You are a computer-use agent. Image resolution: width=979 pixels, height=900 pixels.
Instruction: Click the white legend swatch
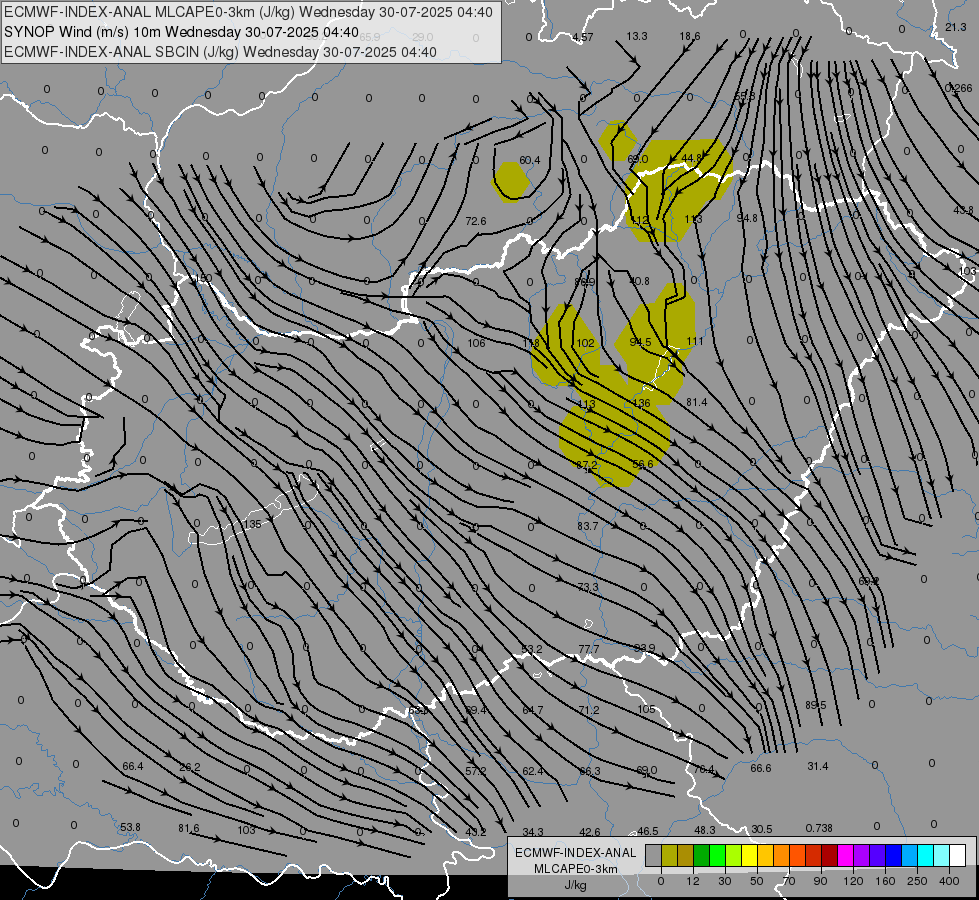point(958,856)
